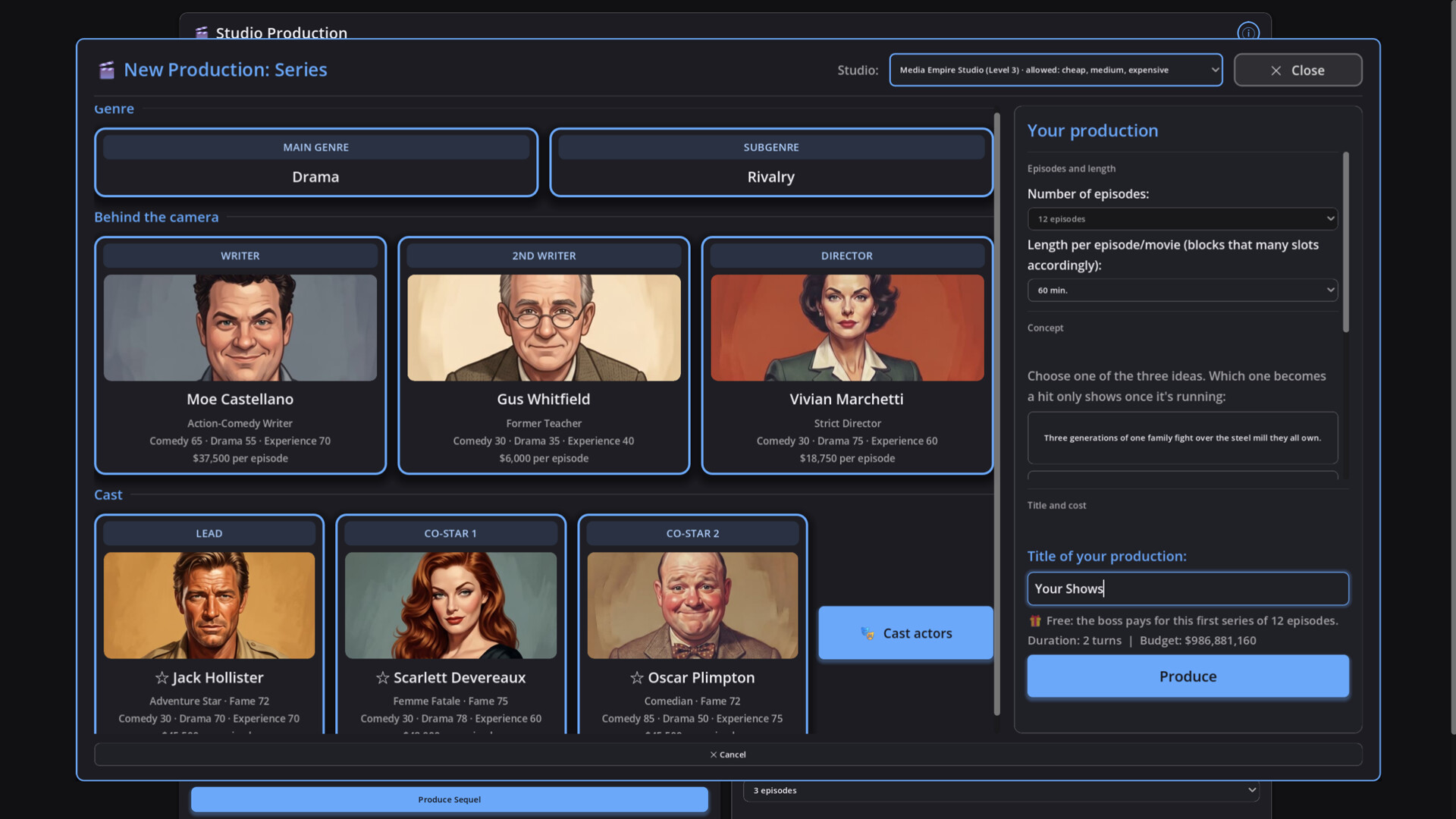Click Vivian Marchetti director portrait
The height and width of the screenshot is (819, 1456).
tap(847, 328)
